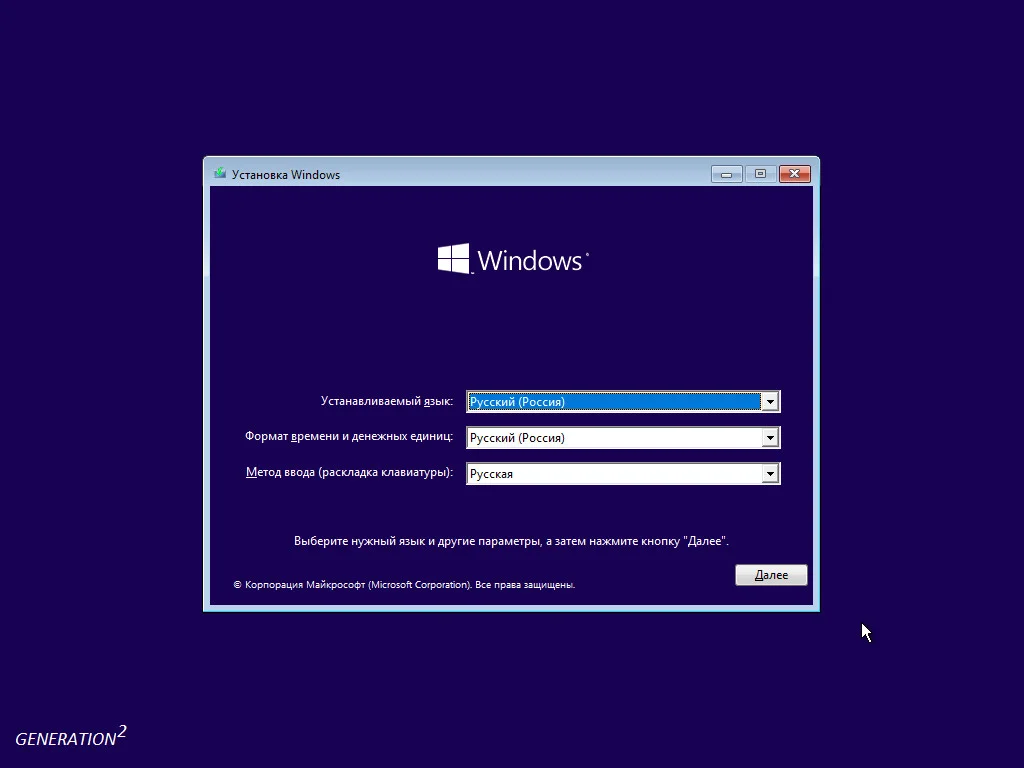The height and width of the screenshot is (768, 1024).
Task: Click the Microsoft Corporation copyright text
Action: [x=404, y=584]
